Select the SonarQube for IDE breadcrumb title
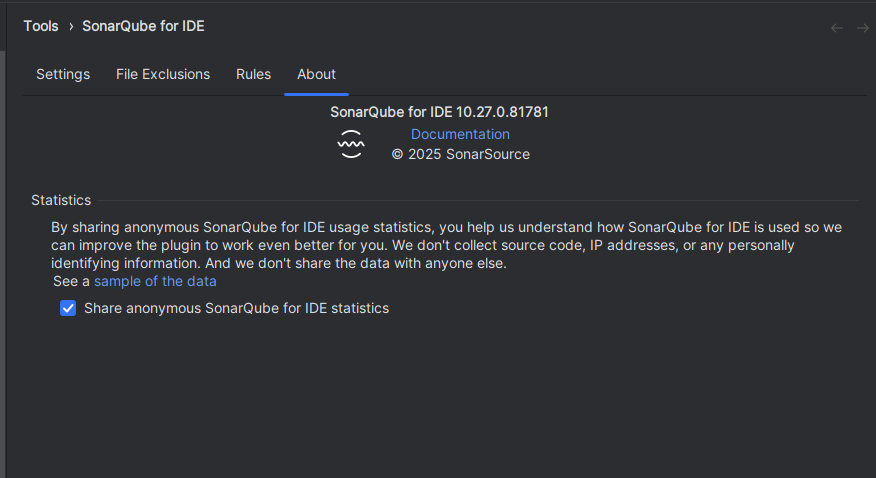This screenshot has height=478, width=876. tap(143, 26)
